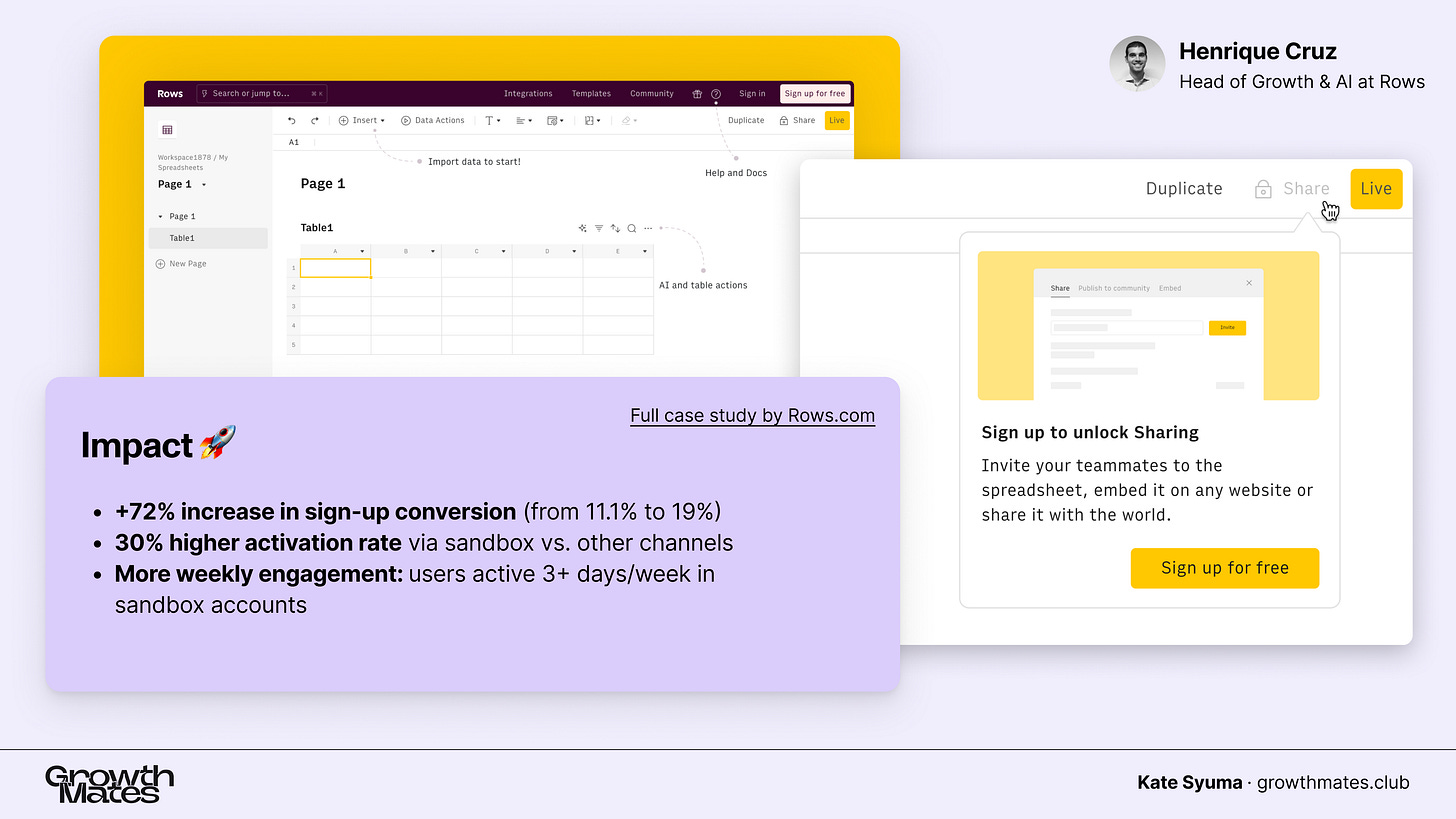Open the text alignment dropdown
Screen dimensions: 1456x819
click(524, 120)
